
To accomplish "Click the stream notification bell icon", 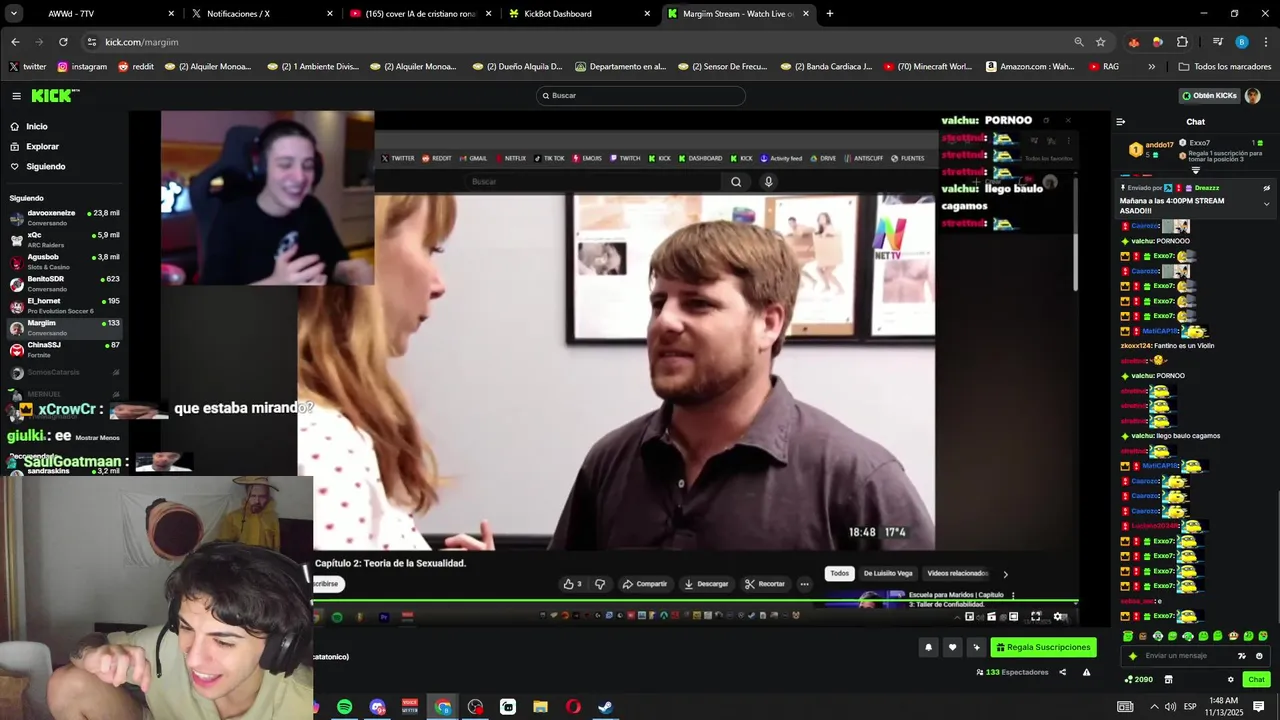I will [928, 647].
